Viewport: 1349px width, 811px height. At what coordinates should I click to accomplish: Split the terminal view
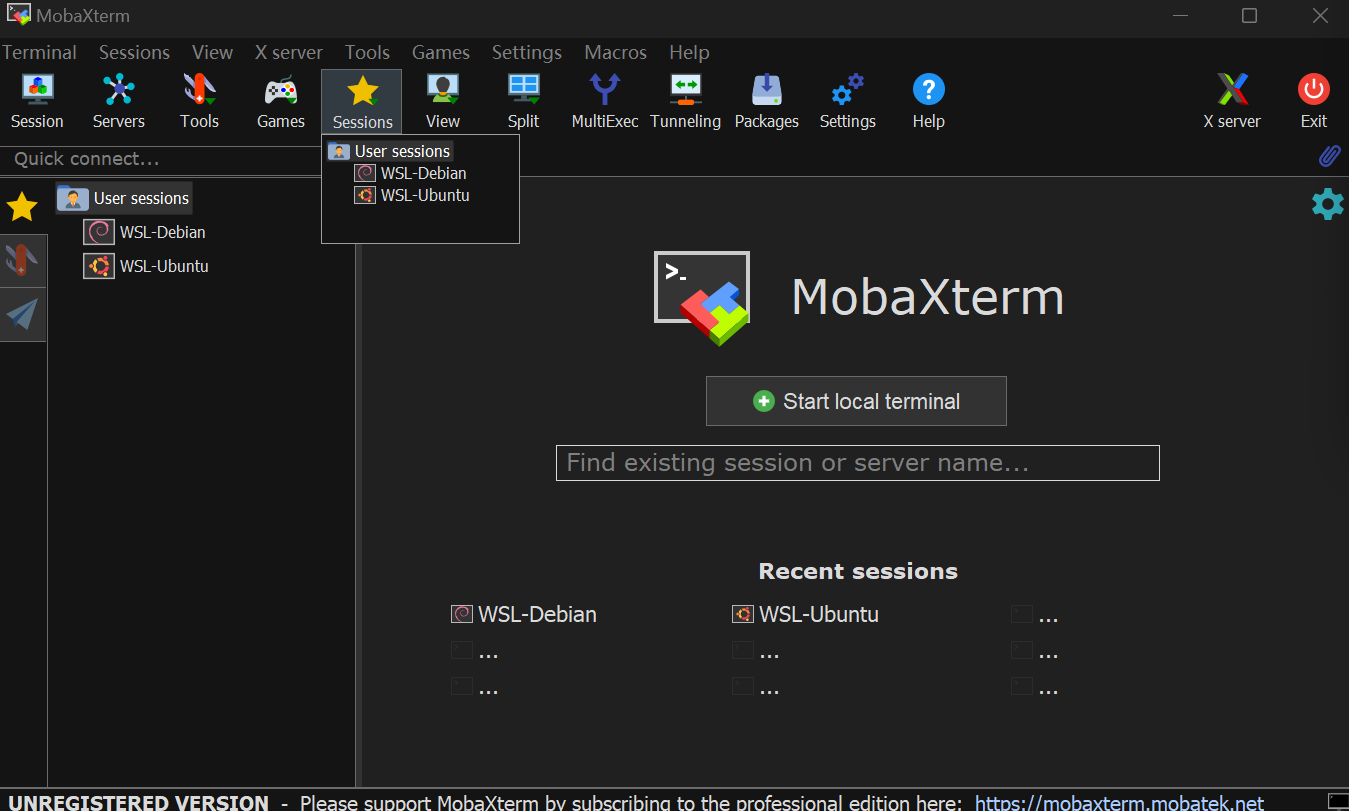coord(523,100)
